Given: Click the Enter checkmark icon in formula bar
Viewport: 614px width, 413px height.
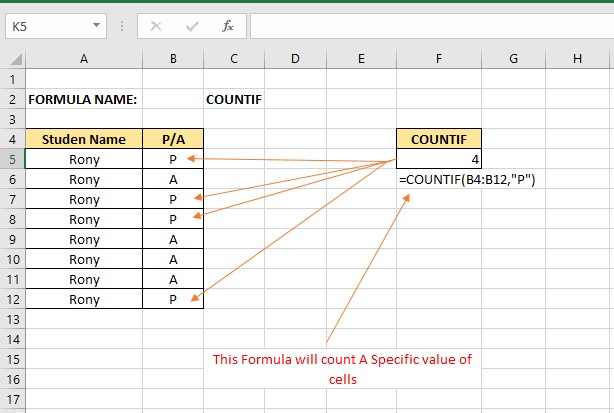Looking at the screenshot, I should click(x=191, y=25).
